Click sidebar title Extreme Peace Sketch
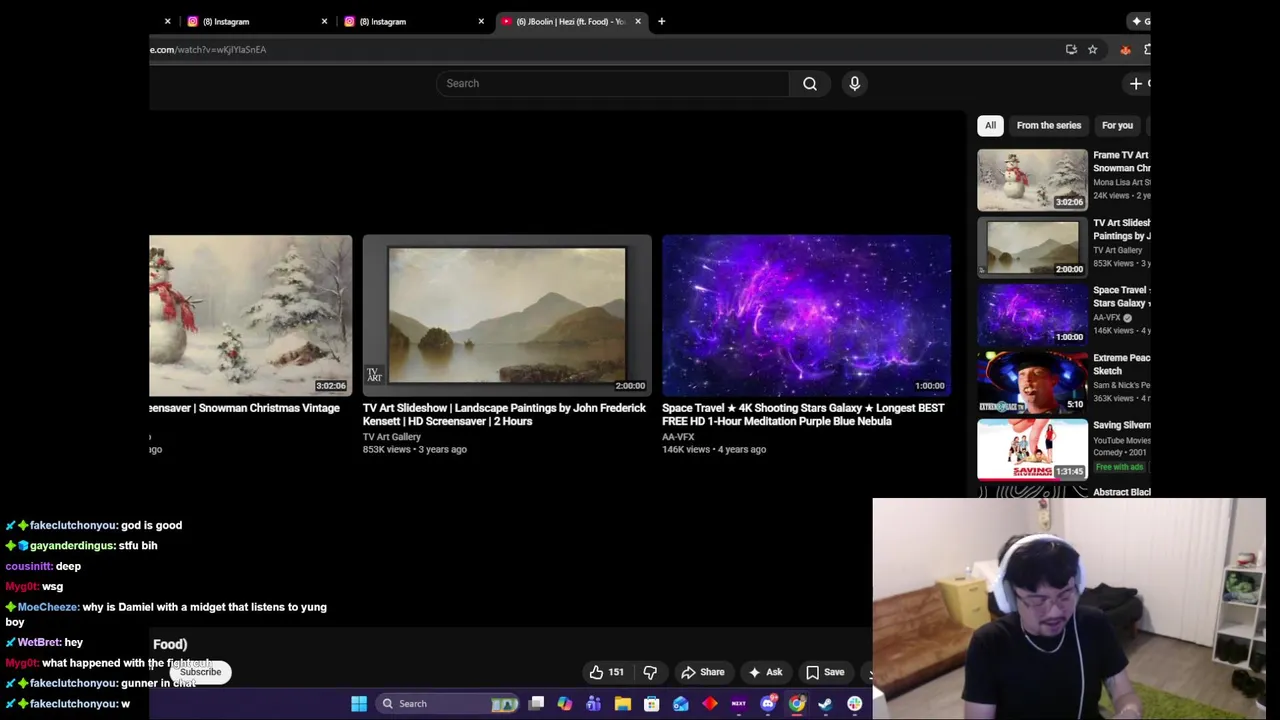 coord(1121,364)
